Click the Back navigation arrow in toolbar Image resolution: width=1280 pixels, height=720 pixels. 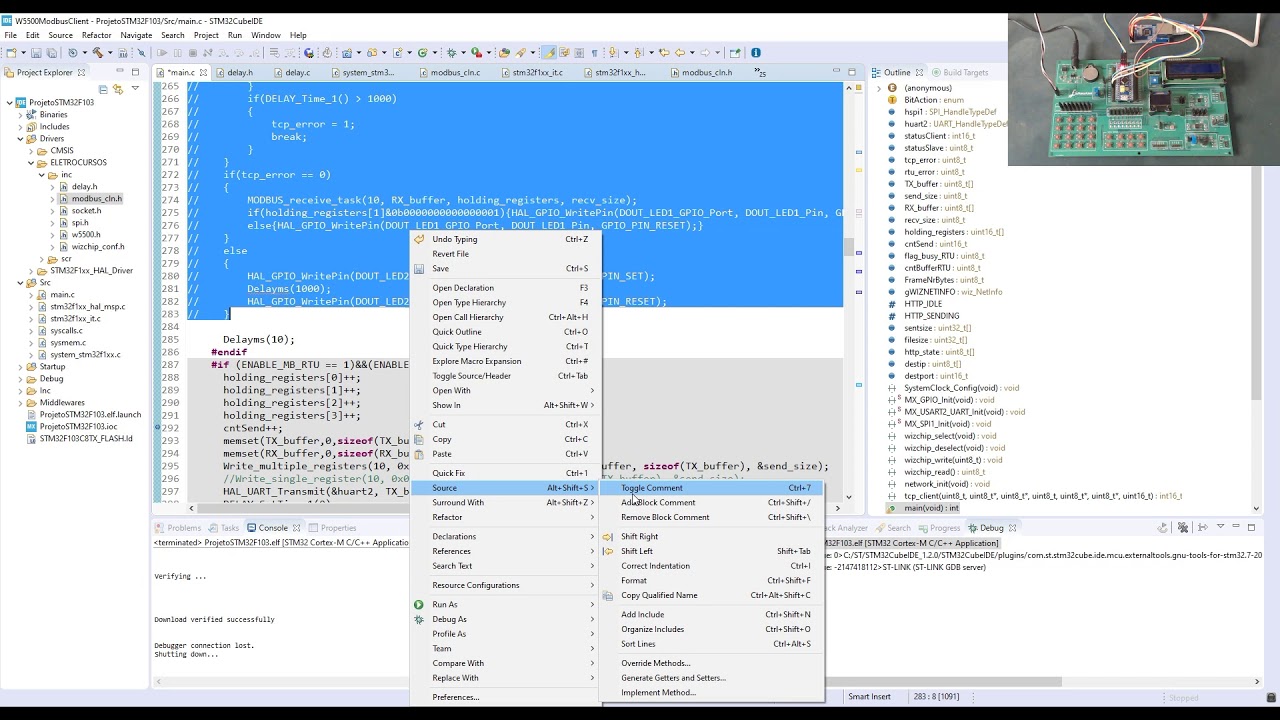[x=680, y=53]
